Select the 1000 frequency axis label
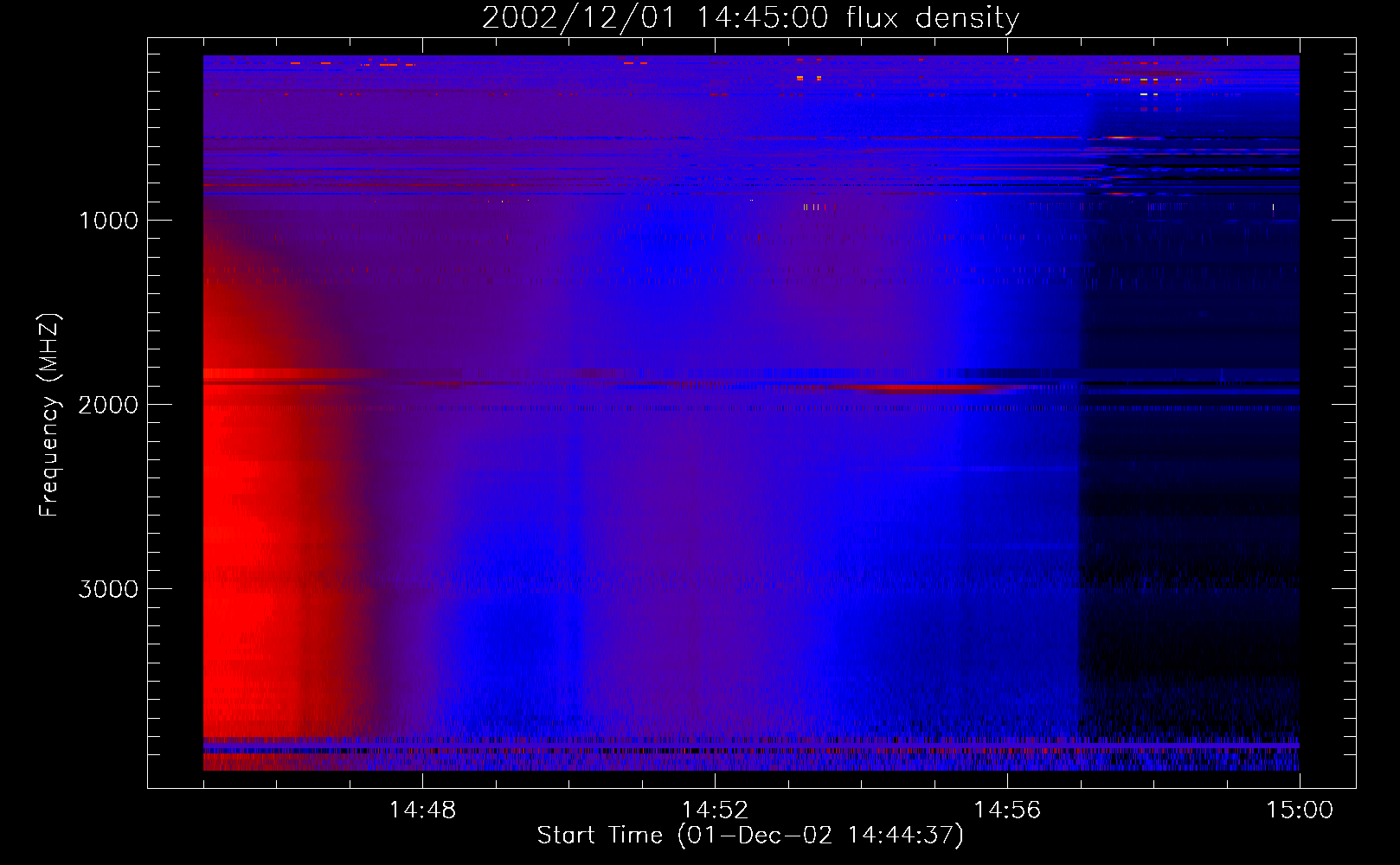The image size is (1400, 865). point(108,221)
